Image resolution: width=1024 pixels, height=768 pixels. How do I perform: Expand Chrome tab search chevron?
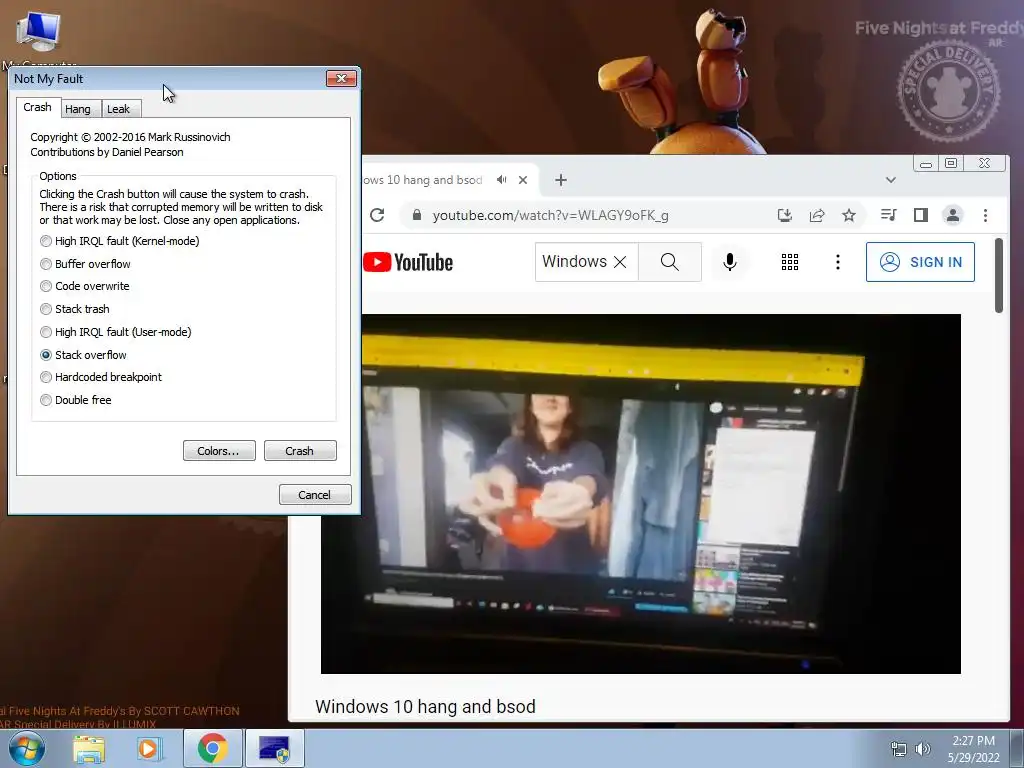pos(890,180)
